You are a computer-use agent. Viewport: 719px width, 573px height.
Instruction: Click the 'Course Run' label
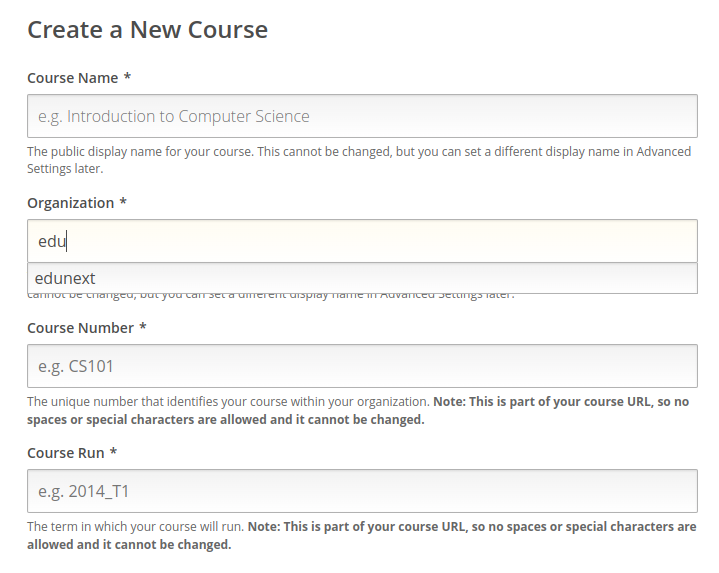[65, 453]
